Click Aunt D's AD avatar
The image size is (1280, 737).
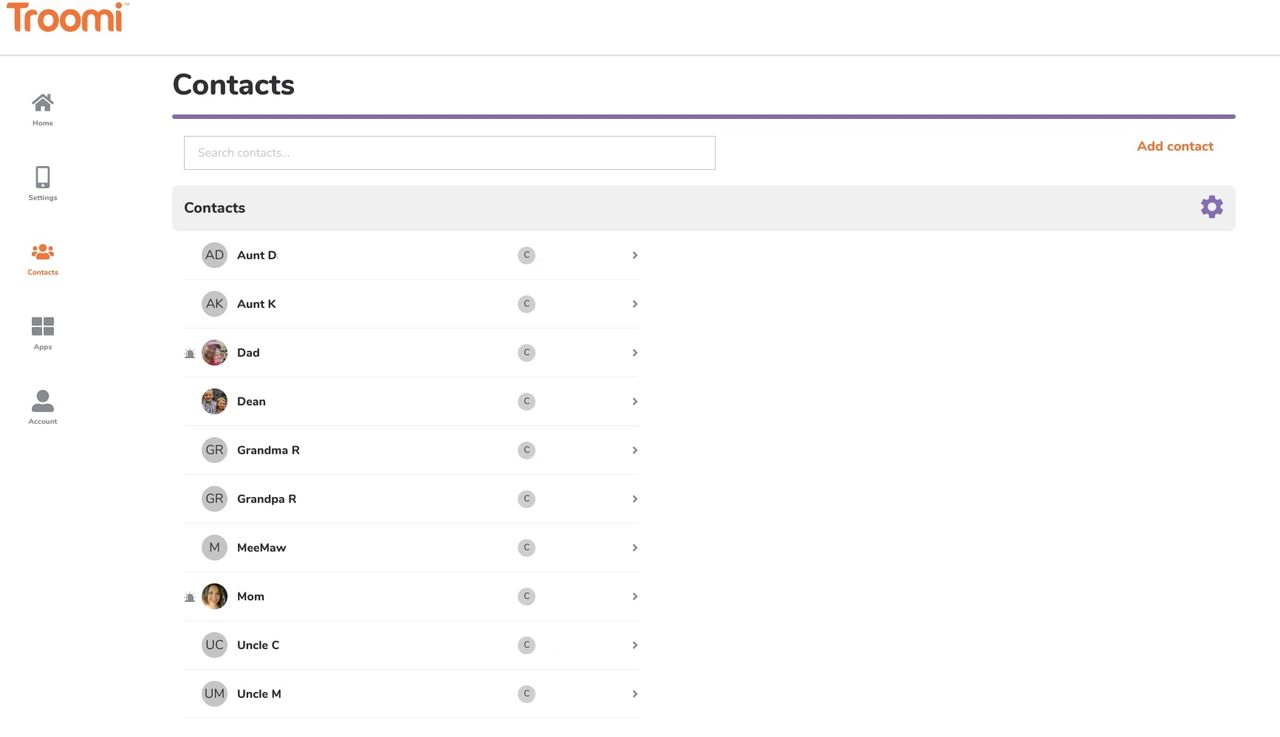pos(214,255)
